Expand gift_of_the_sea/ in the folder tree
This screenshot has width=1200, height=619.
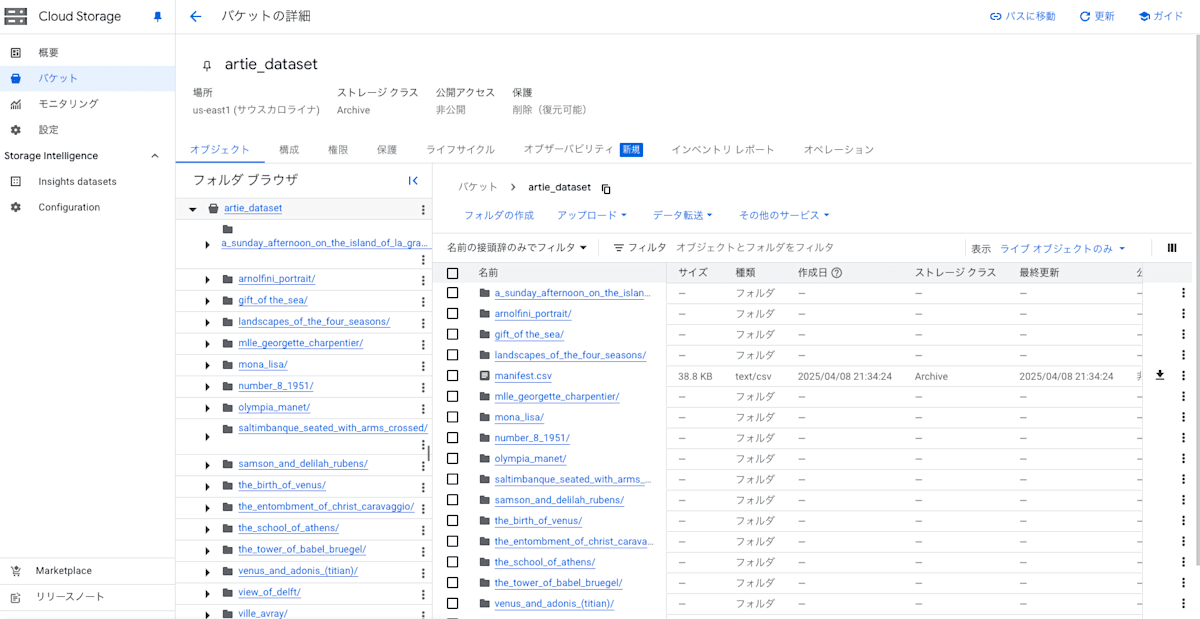pyautogui.click(x=207, y=300)
